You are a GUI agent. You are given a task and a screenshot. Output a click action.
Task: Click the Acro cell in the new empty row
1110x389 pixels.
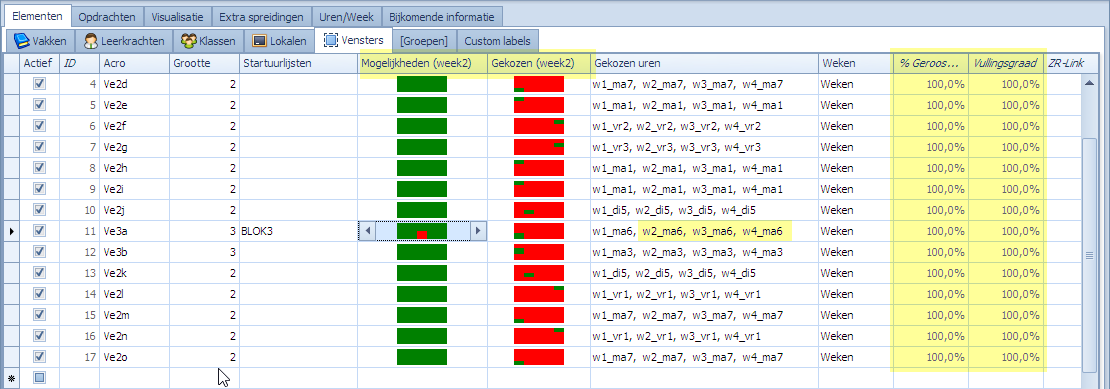click(134, 378)
